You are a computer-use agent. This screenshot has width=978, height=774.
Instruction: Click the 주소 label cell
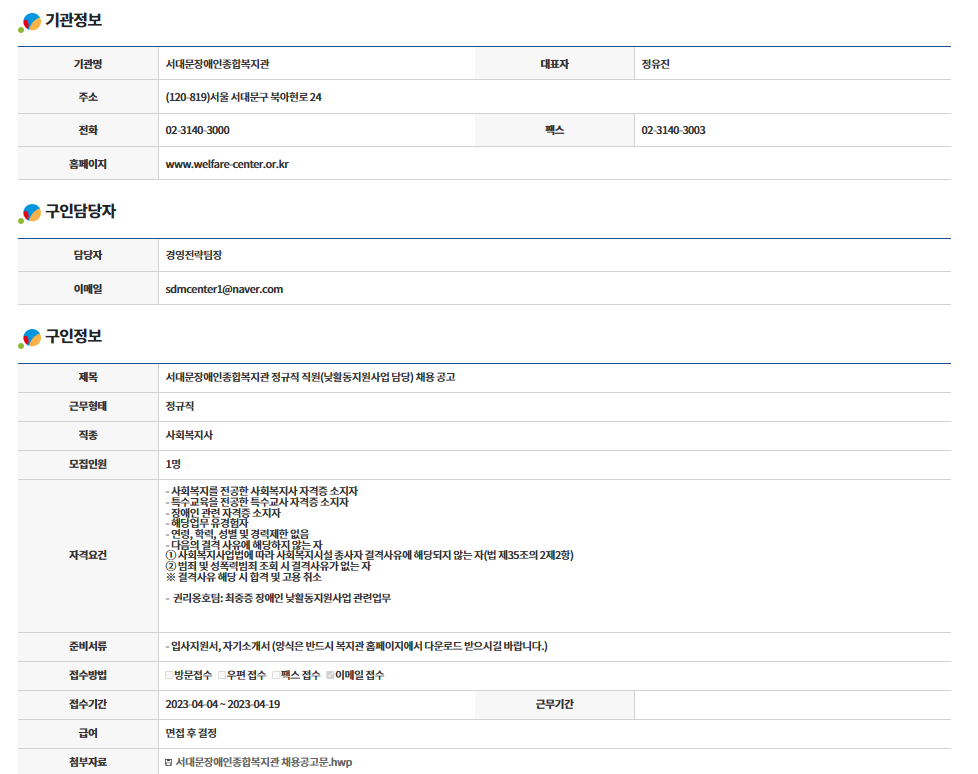coord(88,97)
